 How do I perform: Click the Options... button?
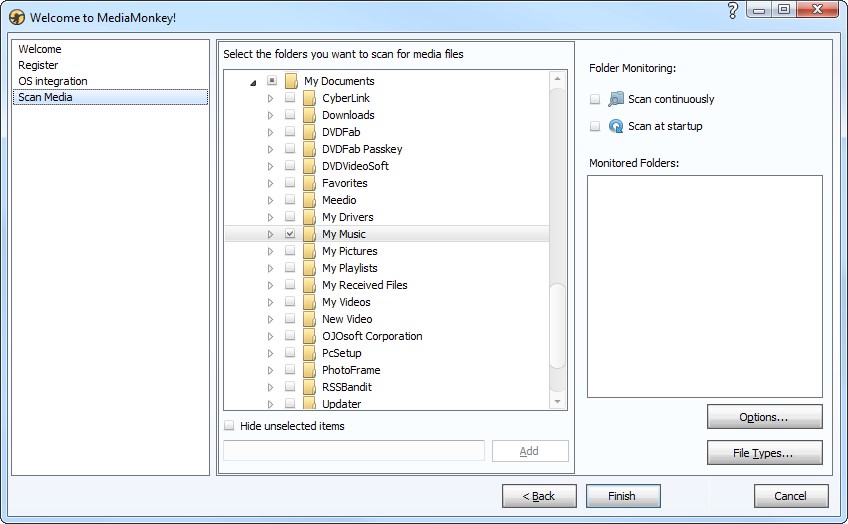tap(764, 417)
